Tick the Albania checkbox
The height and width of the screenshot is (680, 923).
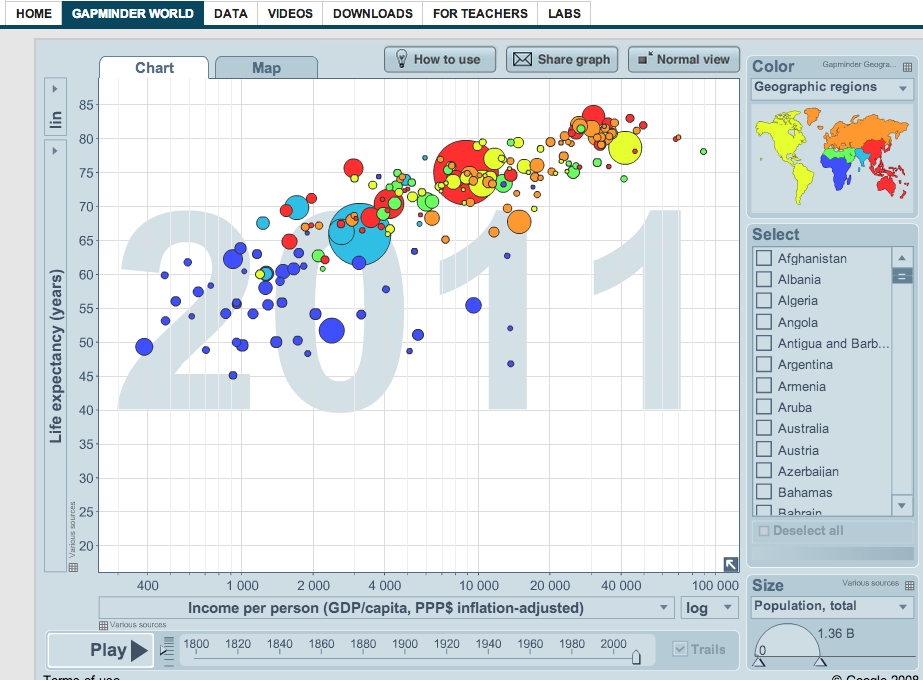[763, 279]
